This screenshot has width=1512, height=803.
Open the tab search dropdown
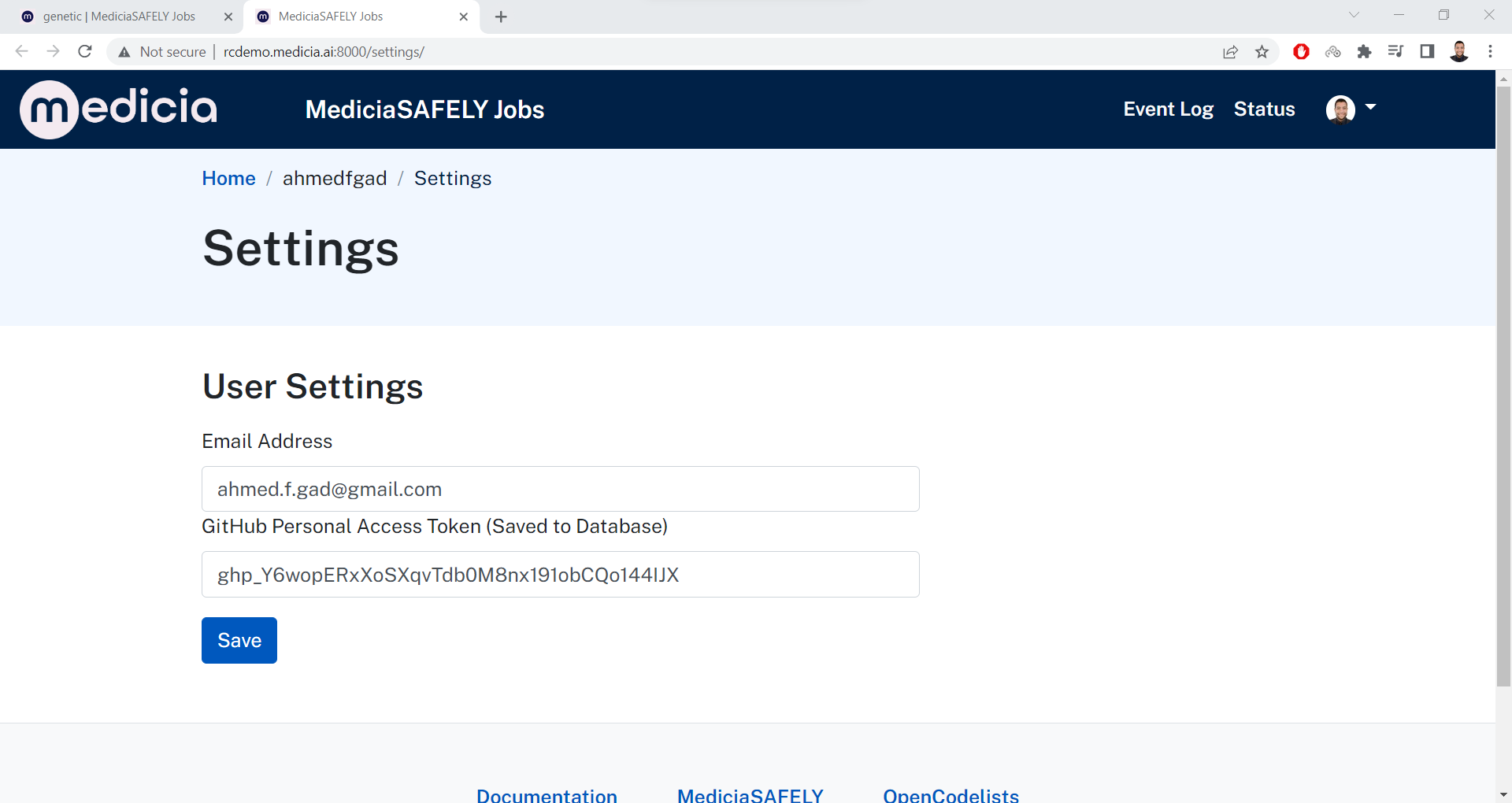1354,15
